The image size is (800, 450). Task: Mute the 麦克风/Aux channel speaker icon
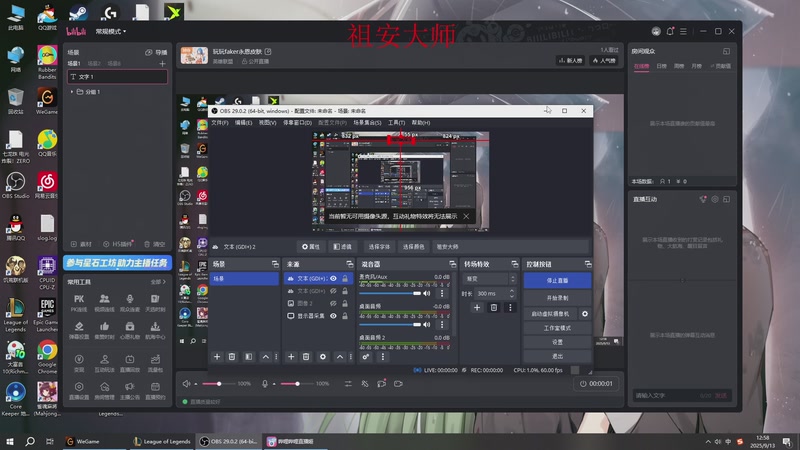(427, 293)
